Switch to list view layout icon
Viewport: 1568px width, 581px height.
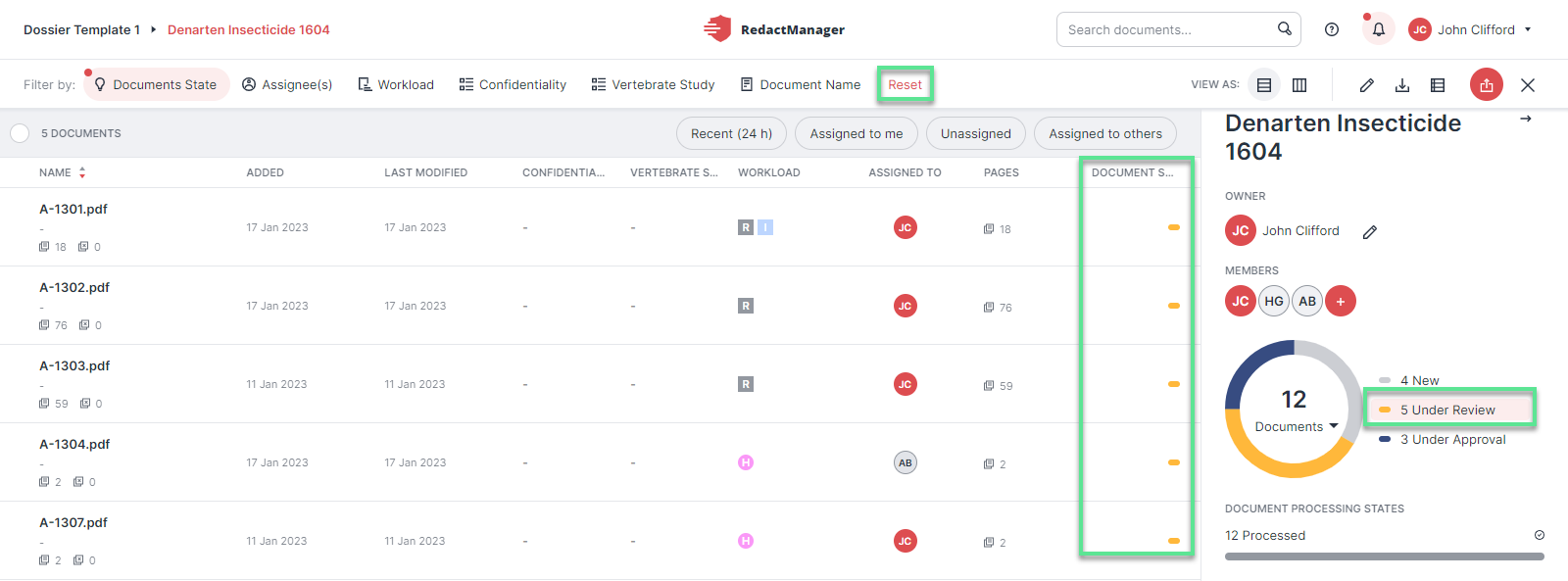1264,85
